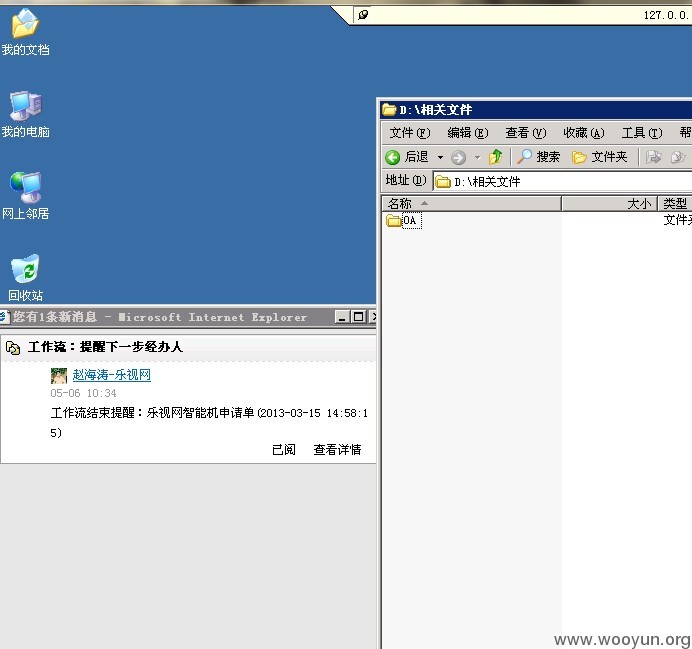Open forward history dropdown arrow

tap(478, 157)
